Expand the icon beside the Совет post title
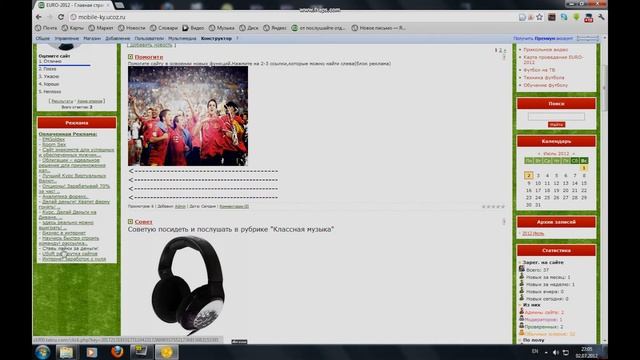 point(131,222)
